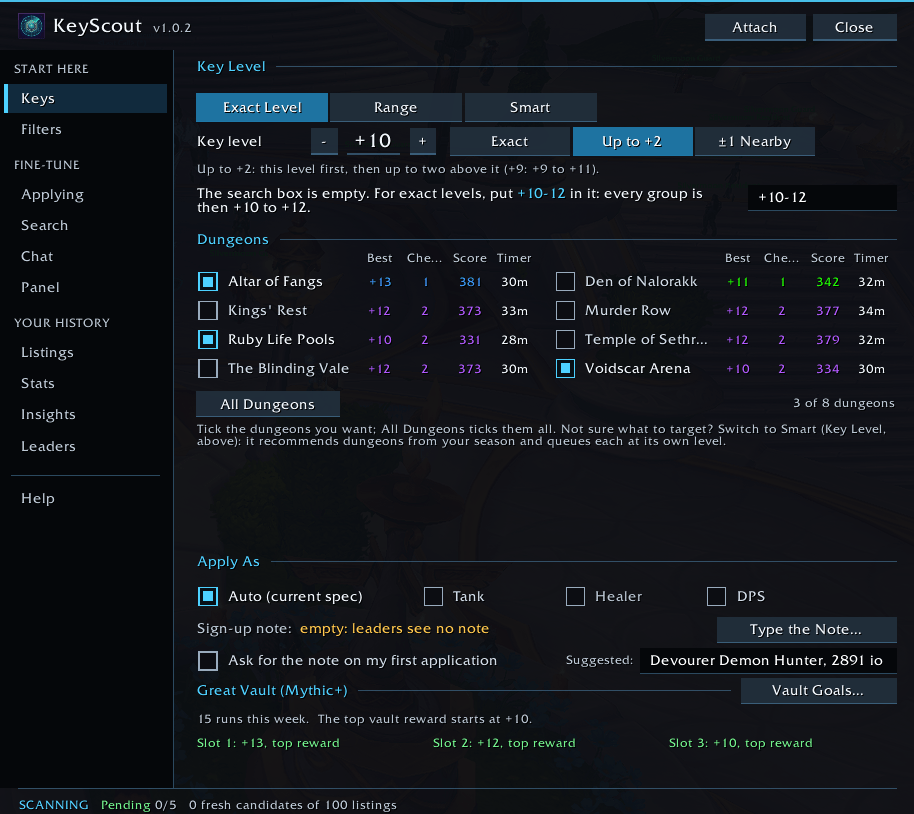
Task: Switch to Range mode tab
Action: coord(396,107)
